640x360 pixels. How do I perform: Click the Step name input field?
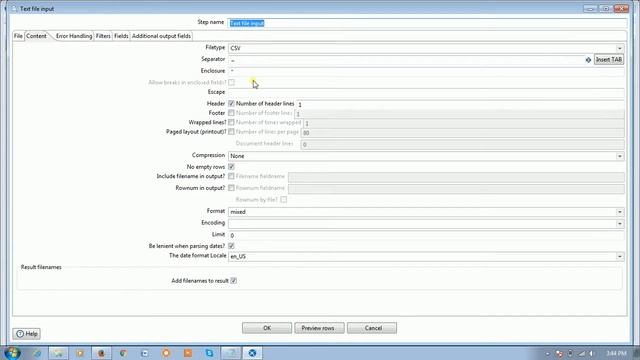[427, 23]
